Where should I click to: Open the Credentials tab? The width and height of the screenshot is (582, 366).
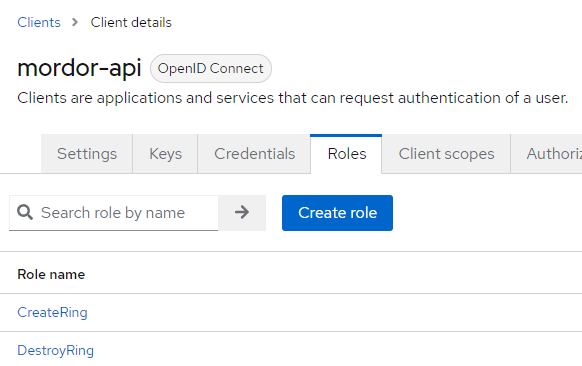tap(254, 154)
